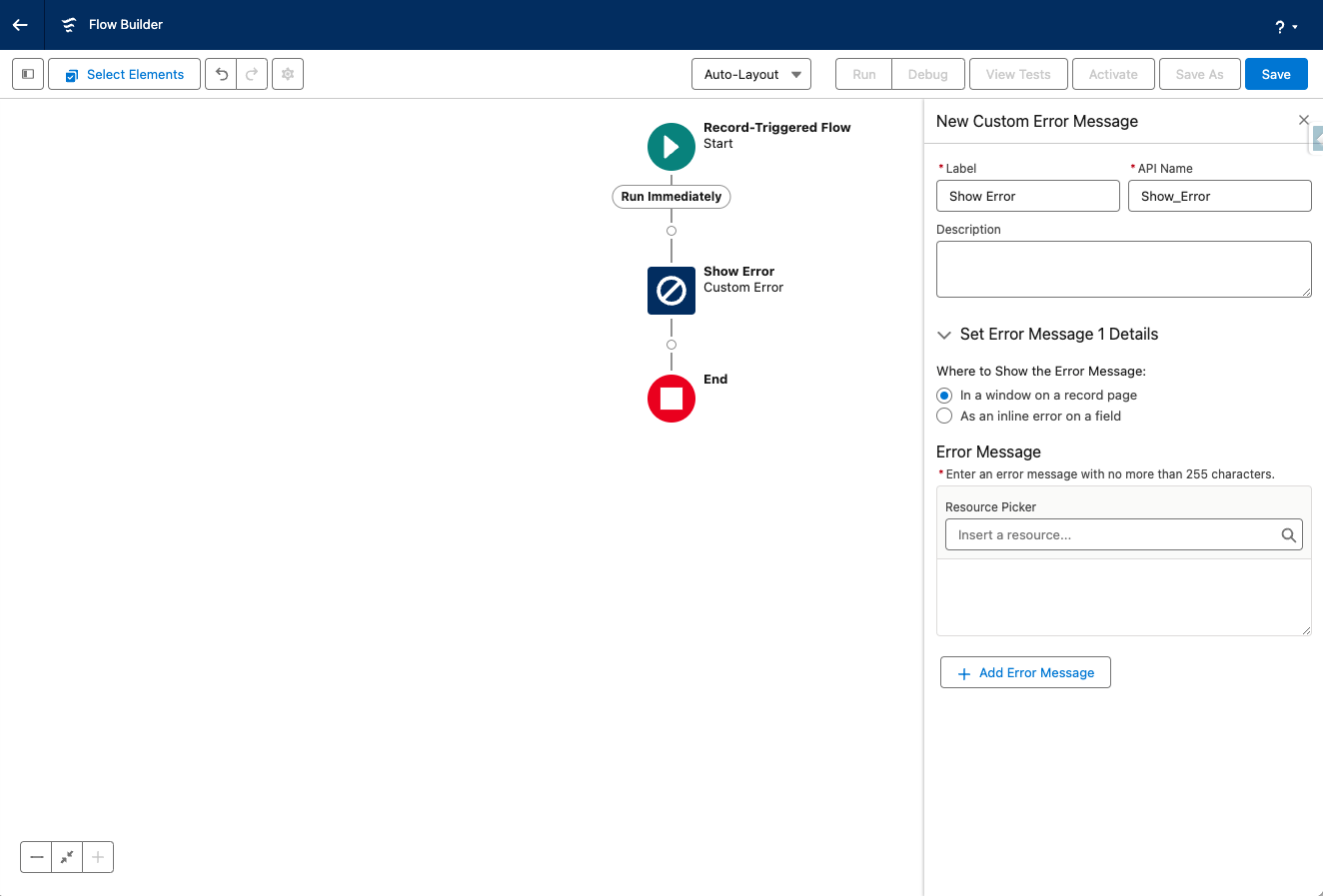Click Add Error Message
This screenshot has width=1323, height=896.
(x=1025, y=672)
